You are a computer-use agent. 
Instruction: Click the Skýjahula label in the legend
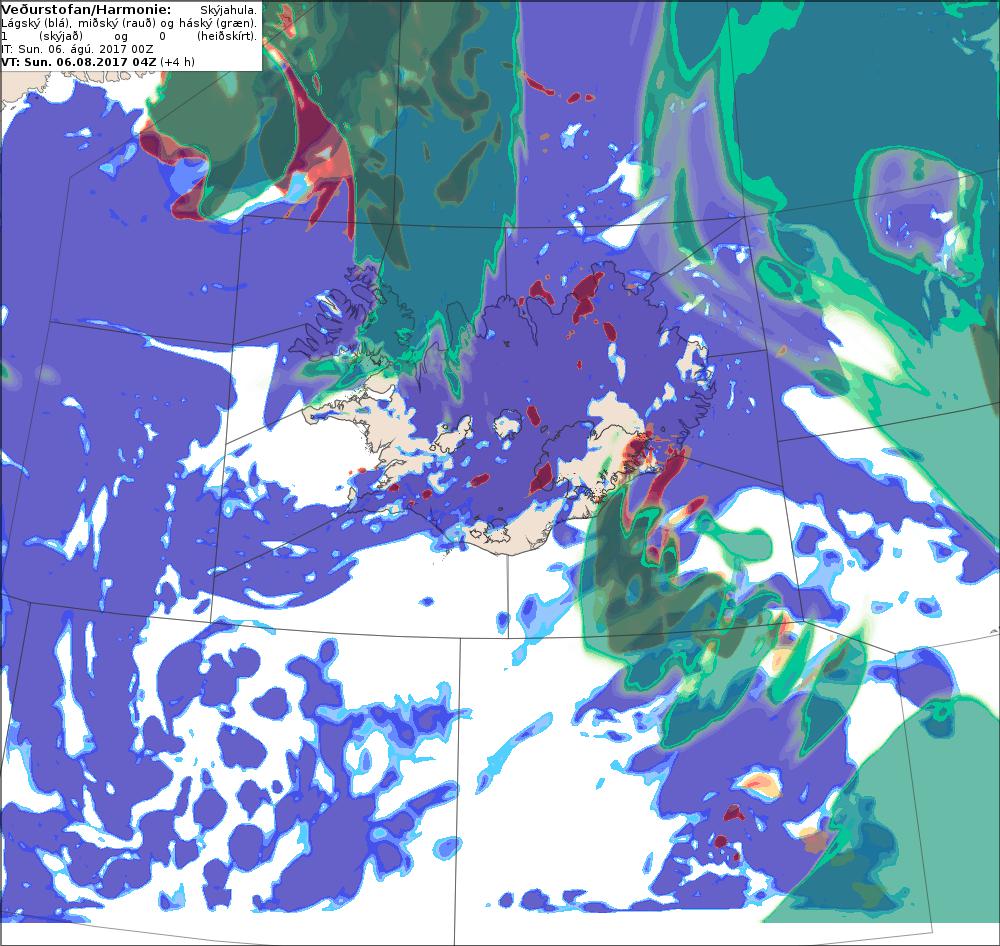pos(228,10)
